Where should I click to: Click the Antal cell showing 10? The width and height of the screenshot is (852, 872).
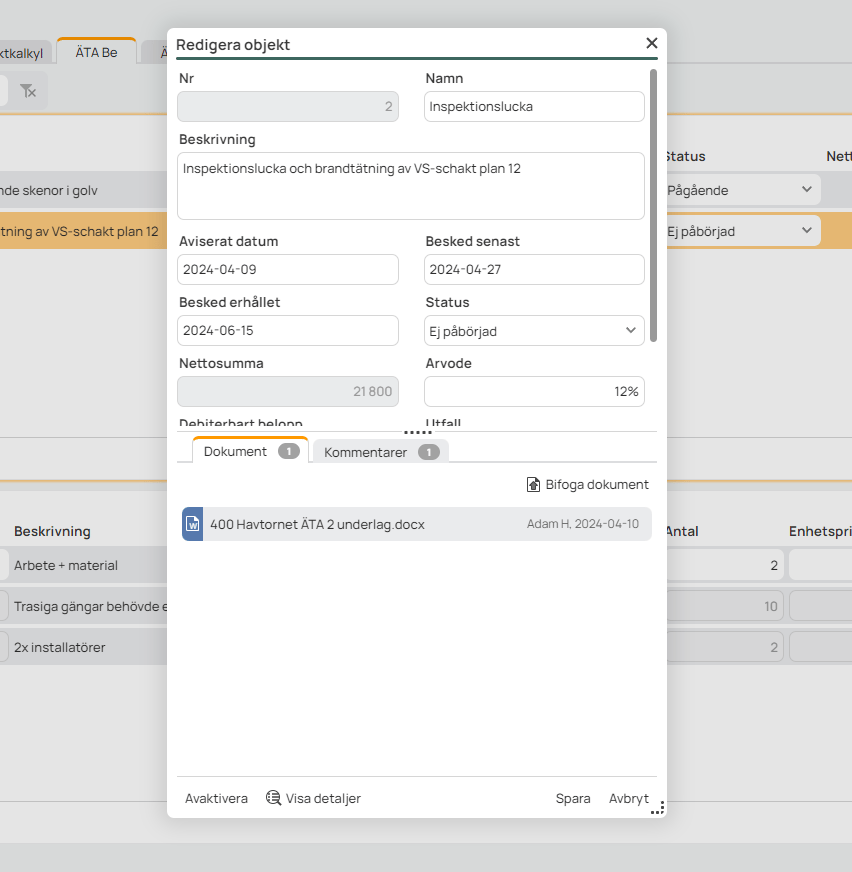[725, 606]
